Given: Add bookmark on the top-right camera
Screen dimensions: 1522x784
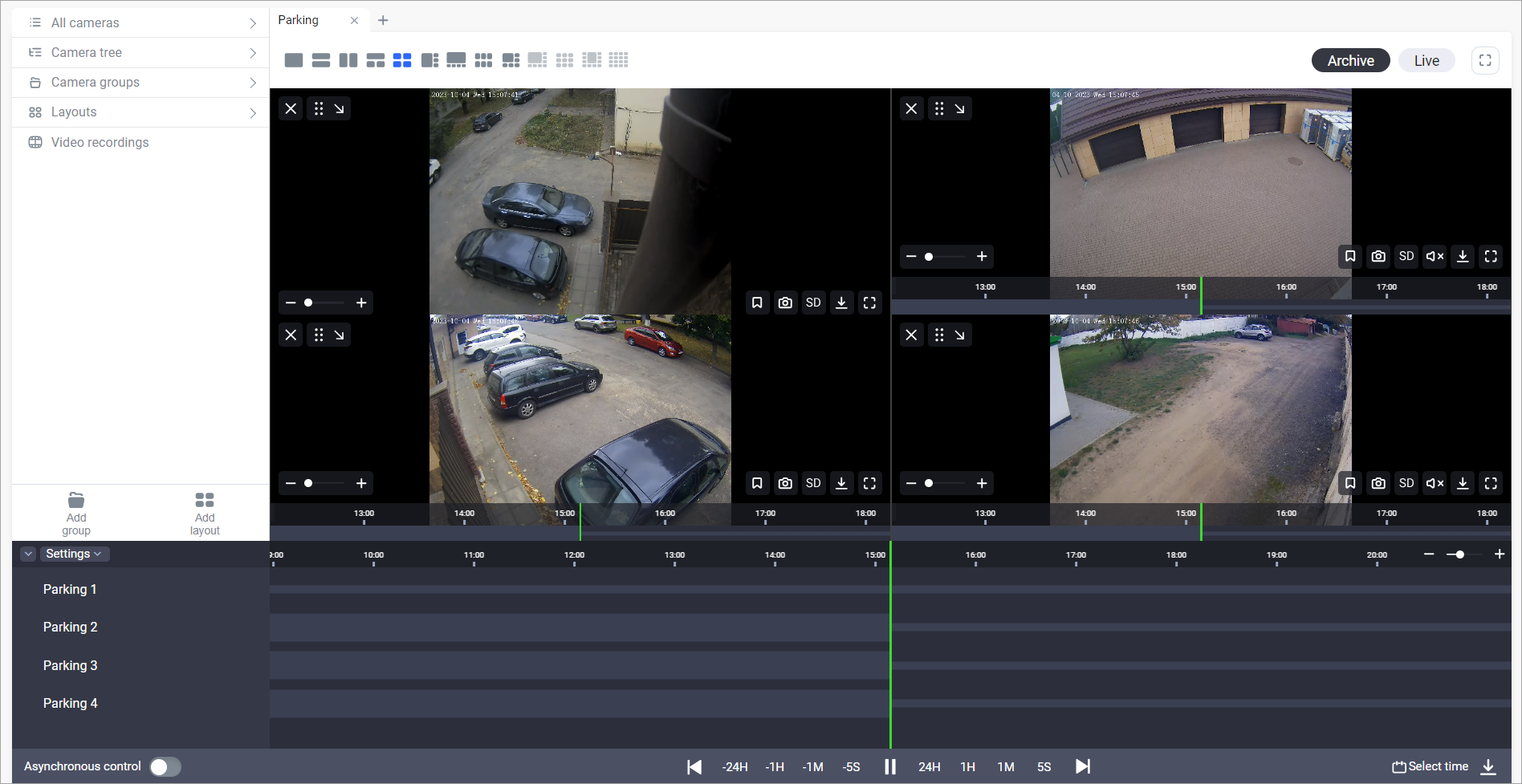Looking at the screenshot, I should click(x=1350, y=256).
